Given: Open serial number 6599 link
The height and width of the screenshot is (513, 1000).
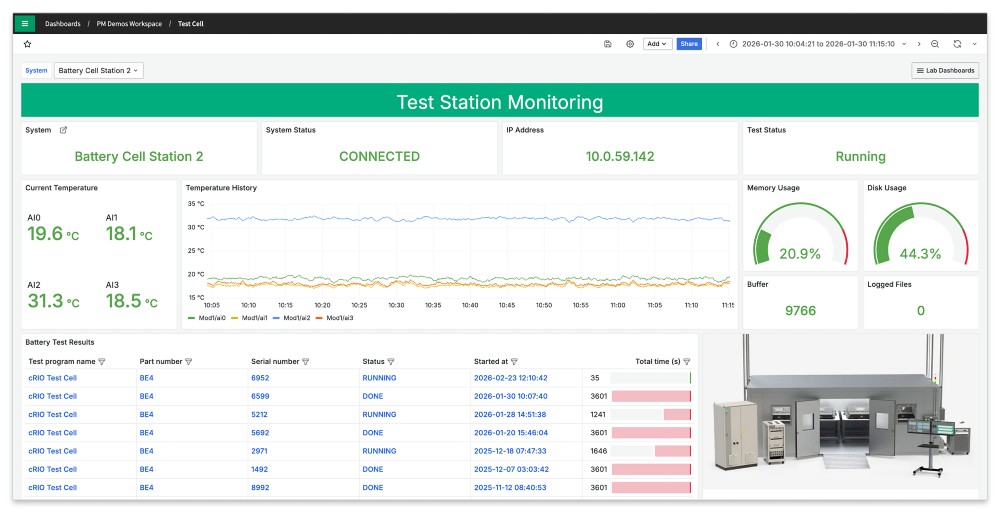Looking at the screenshot, I should pos(260,396).
